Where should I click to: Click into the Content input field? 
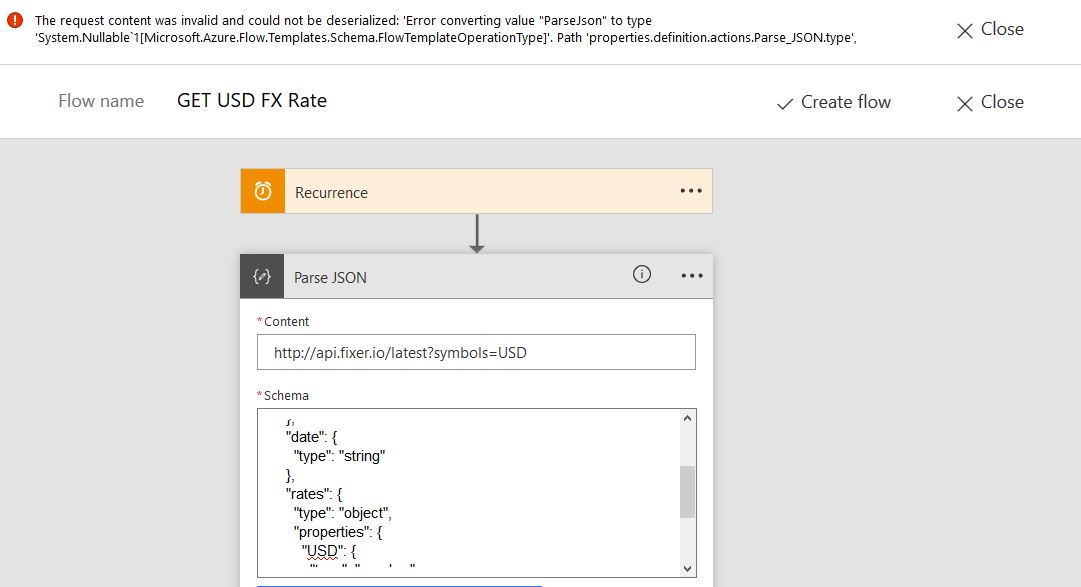(476, 353)
